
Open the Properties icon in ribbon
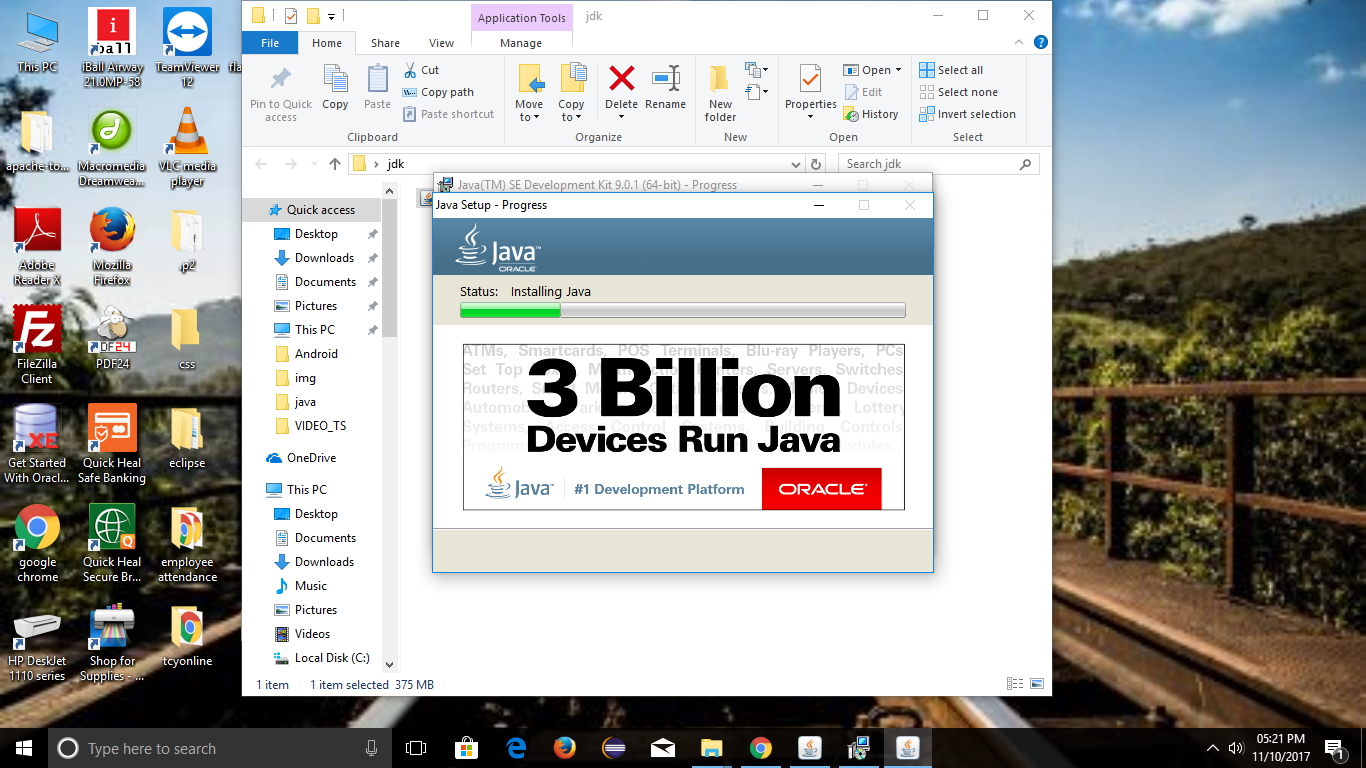point(810,79)
